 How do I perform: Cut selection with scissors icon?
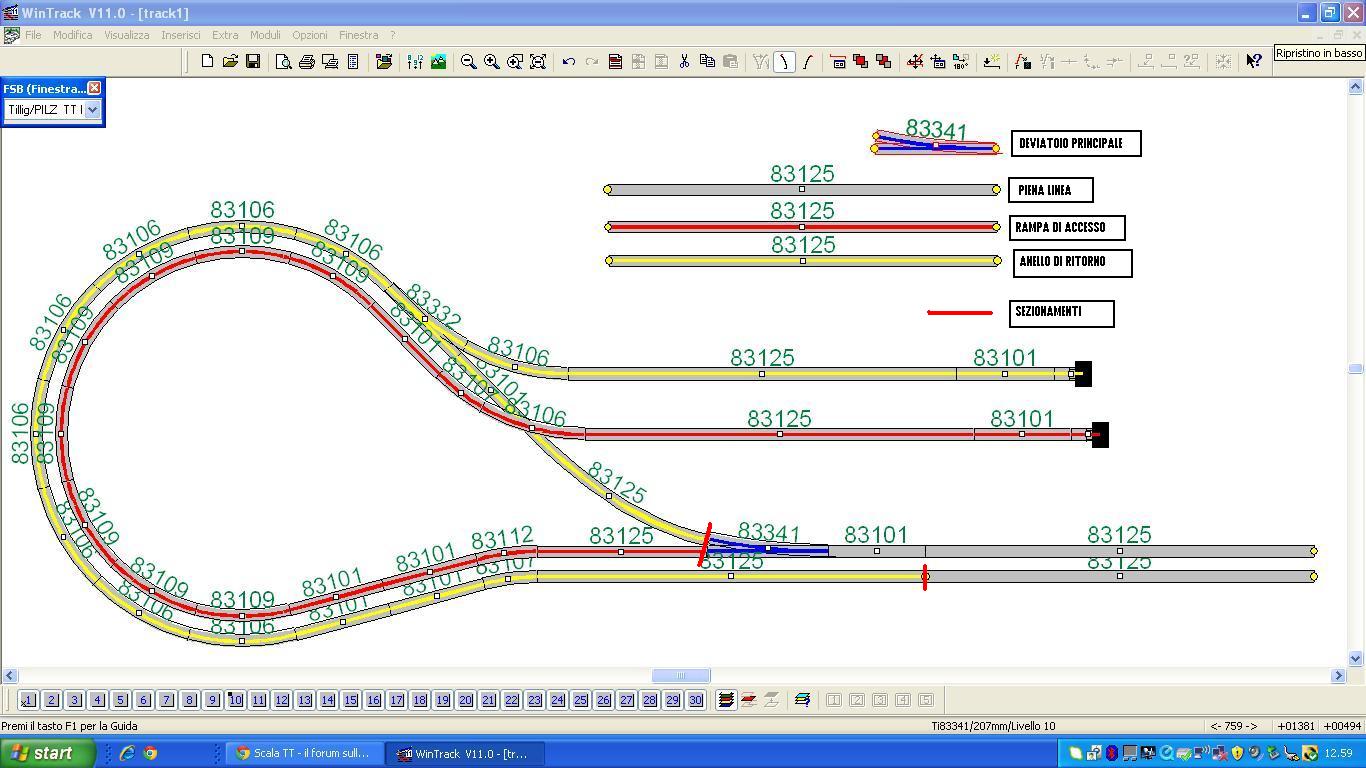tap(684, 61)
